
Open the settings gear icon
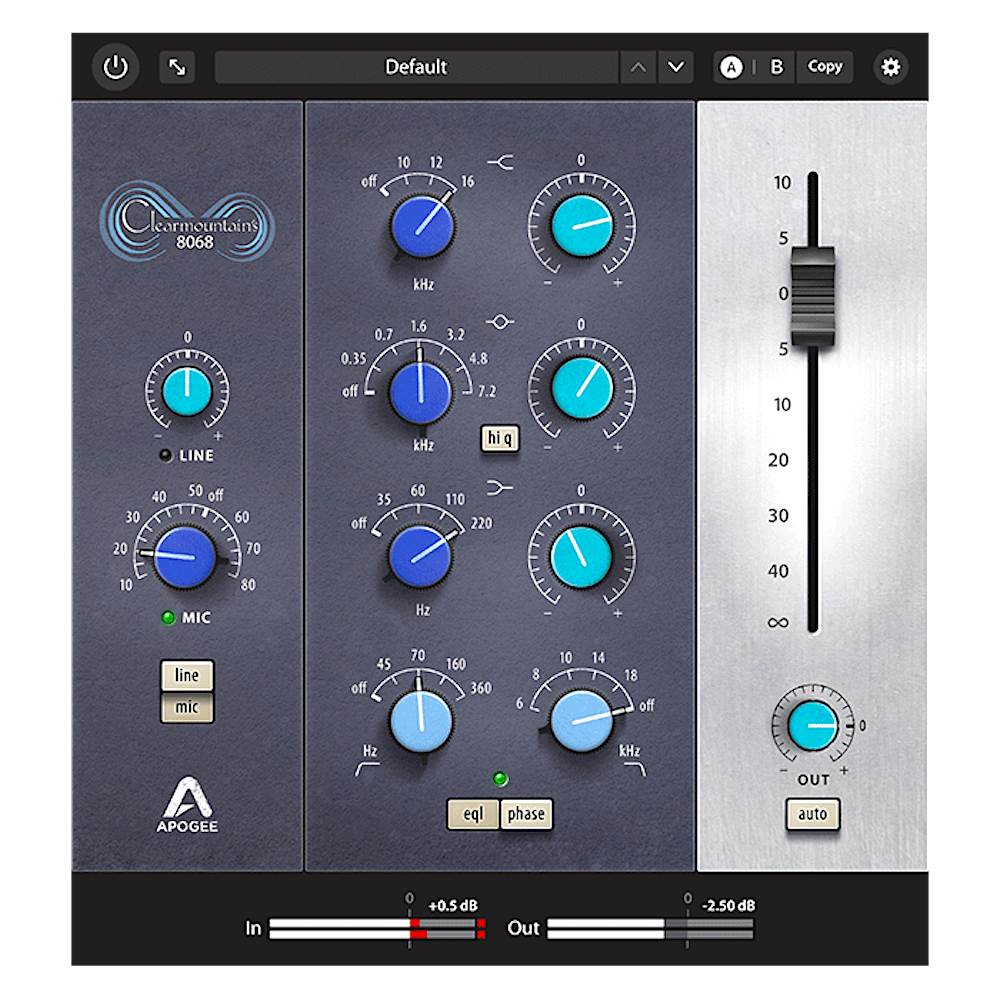point(890,67)
